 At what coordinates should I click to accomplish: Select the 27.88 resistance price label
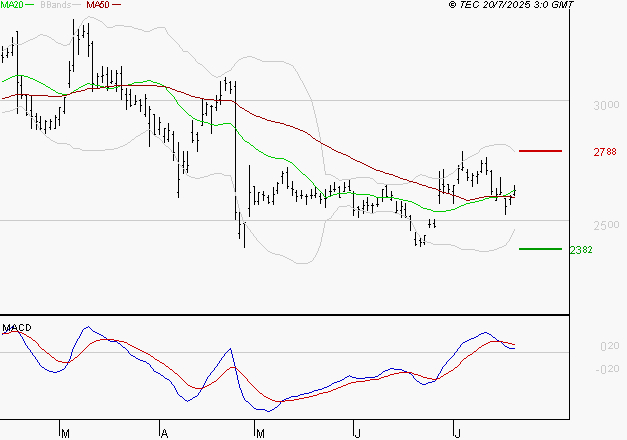[x=604, y=152]
